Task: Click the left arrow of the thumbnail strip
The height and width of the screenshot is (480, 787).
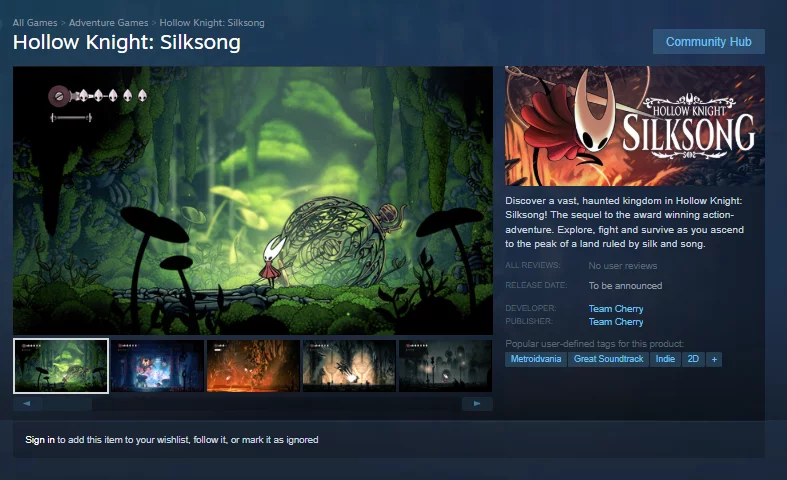Action: pos(27,404)
